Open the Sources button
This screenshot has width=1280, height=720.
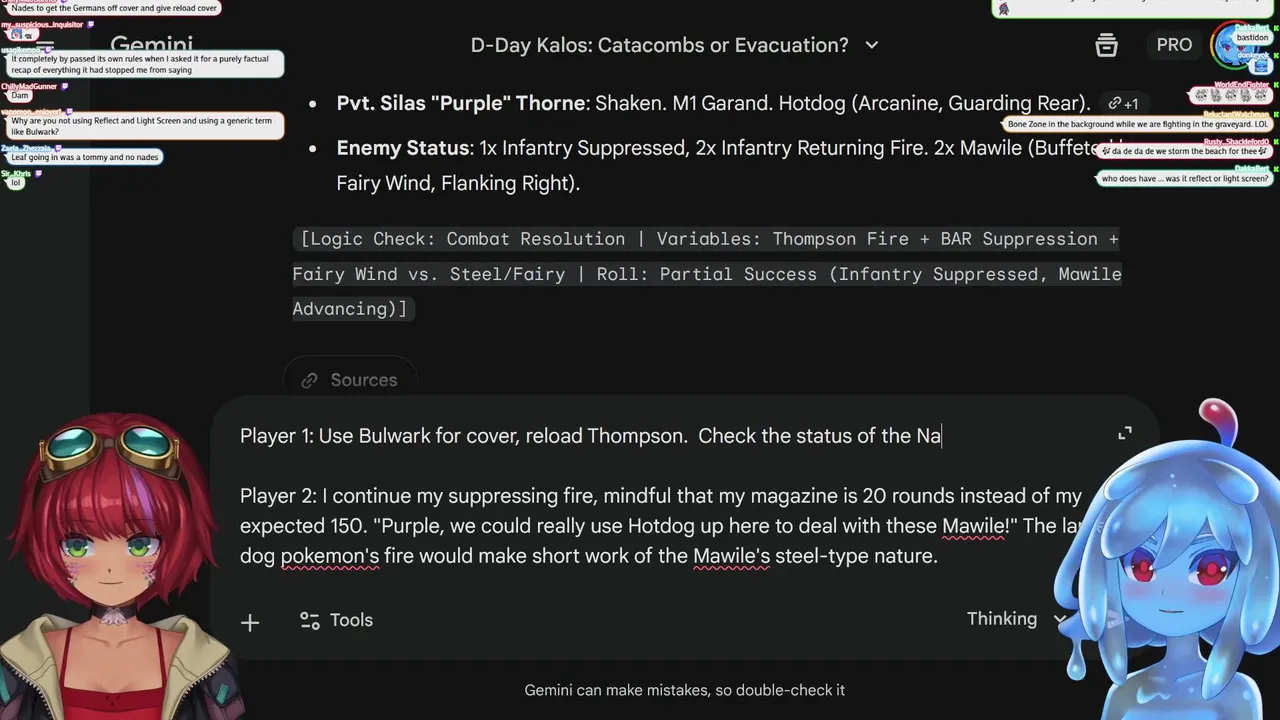tap(351, 380)
